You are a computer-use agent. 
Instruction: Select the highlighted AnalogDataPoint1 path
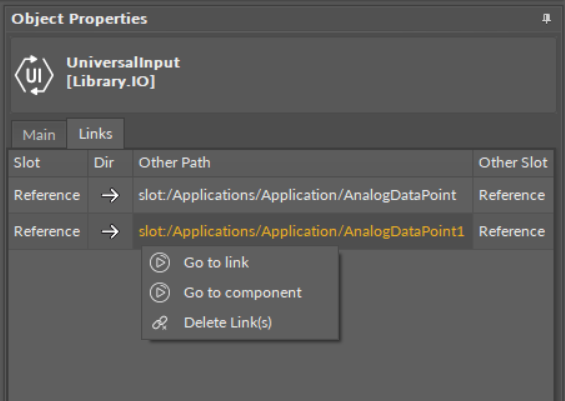coord(301,231)
